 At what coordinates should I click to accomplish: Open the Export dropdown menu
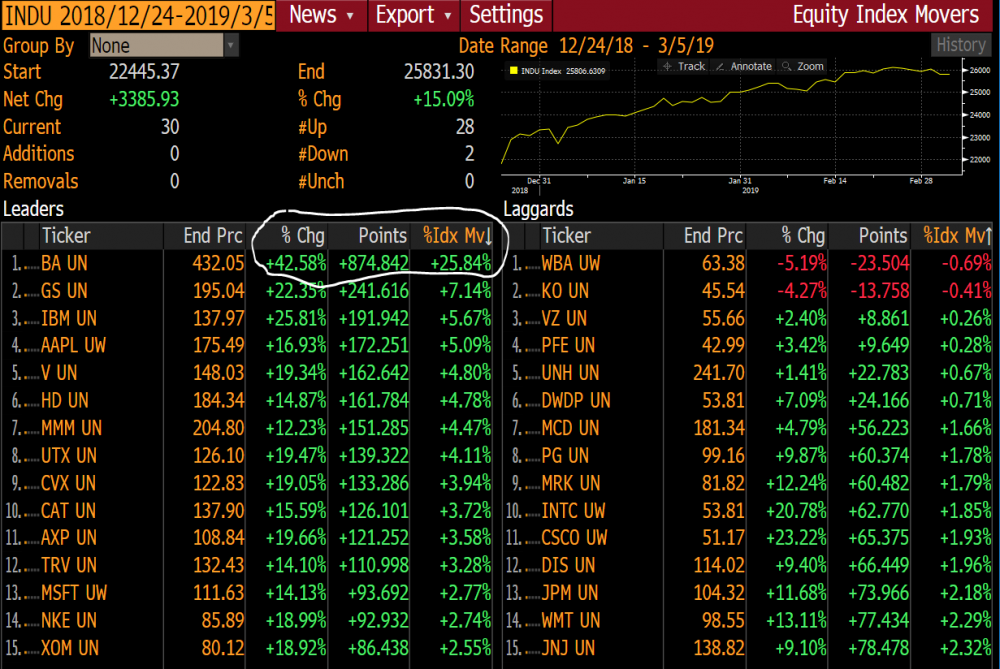[x=413, y=15]
